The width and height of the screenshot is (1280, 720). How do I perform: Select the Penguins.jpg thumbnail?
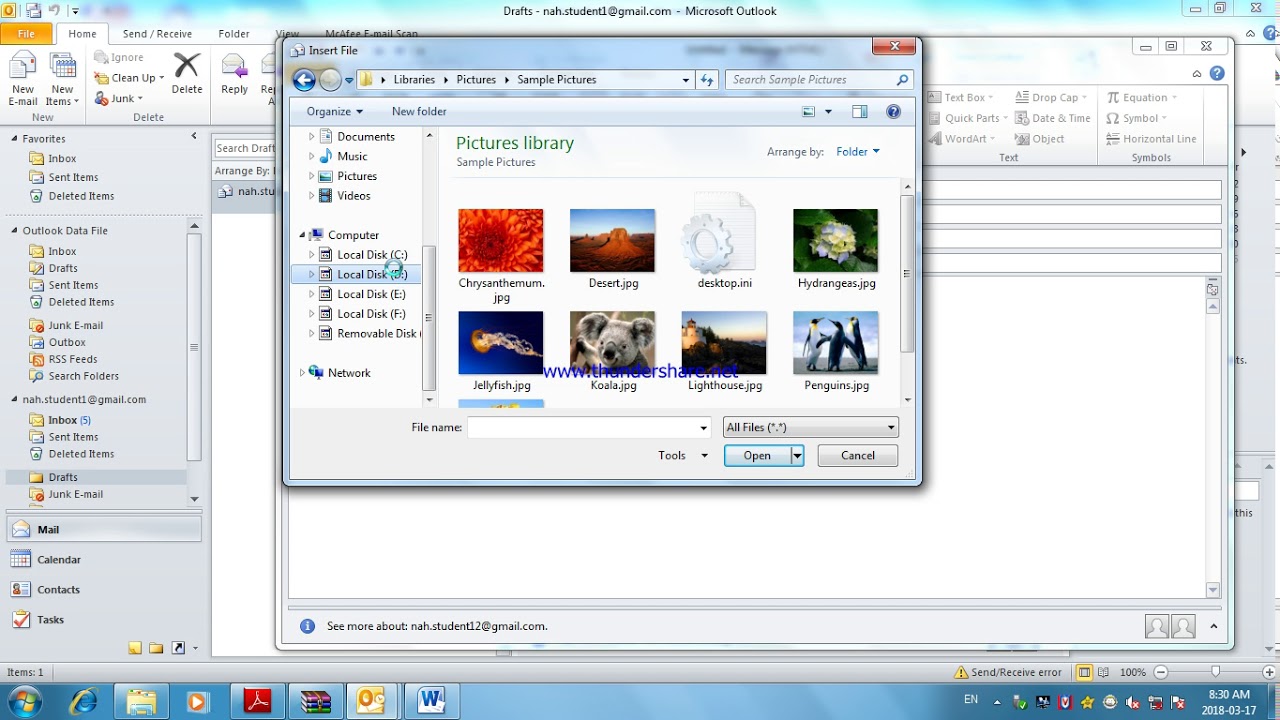[x=836, y=342]
